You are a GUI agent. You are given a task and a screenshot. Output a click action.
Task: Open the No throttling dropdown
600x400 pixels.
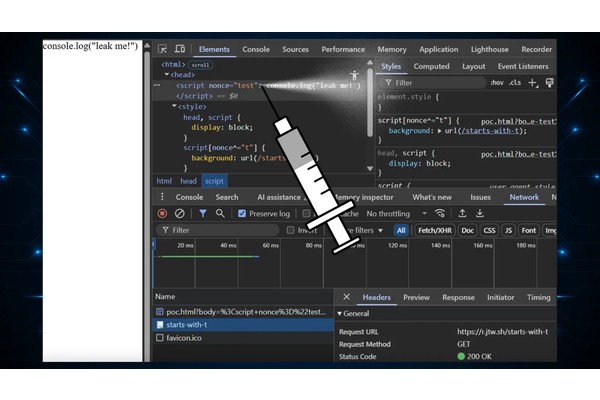[396, 214]
